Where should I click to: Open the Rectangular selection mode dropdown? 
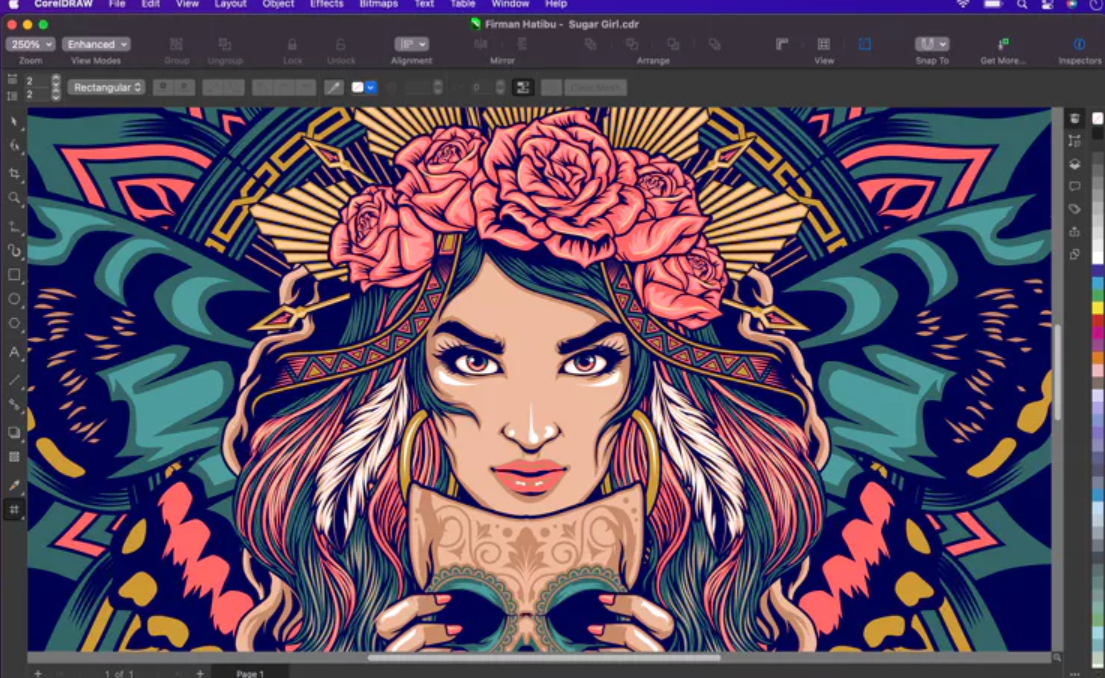click(x=106, y=87)
